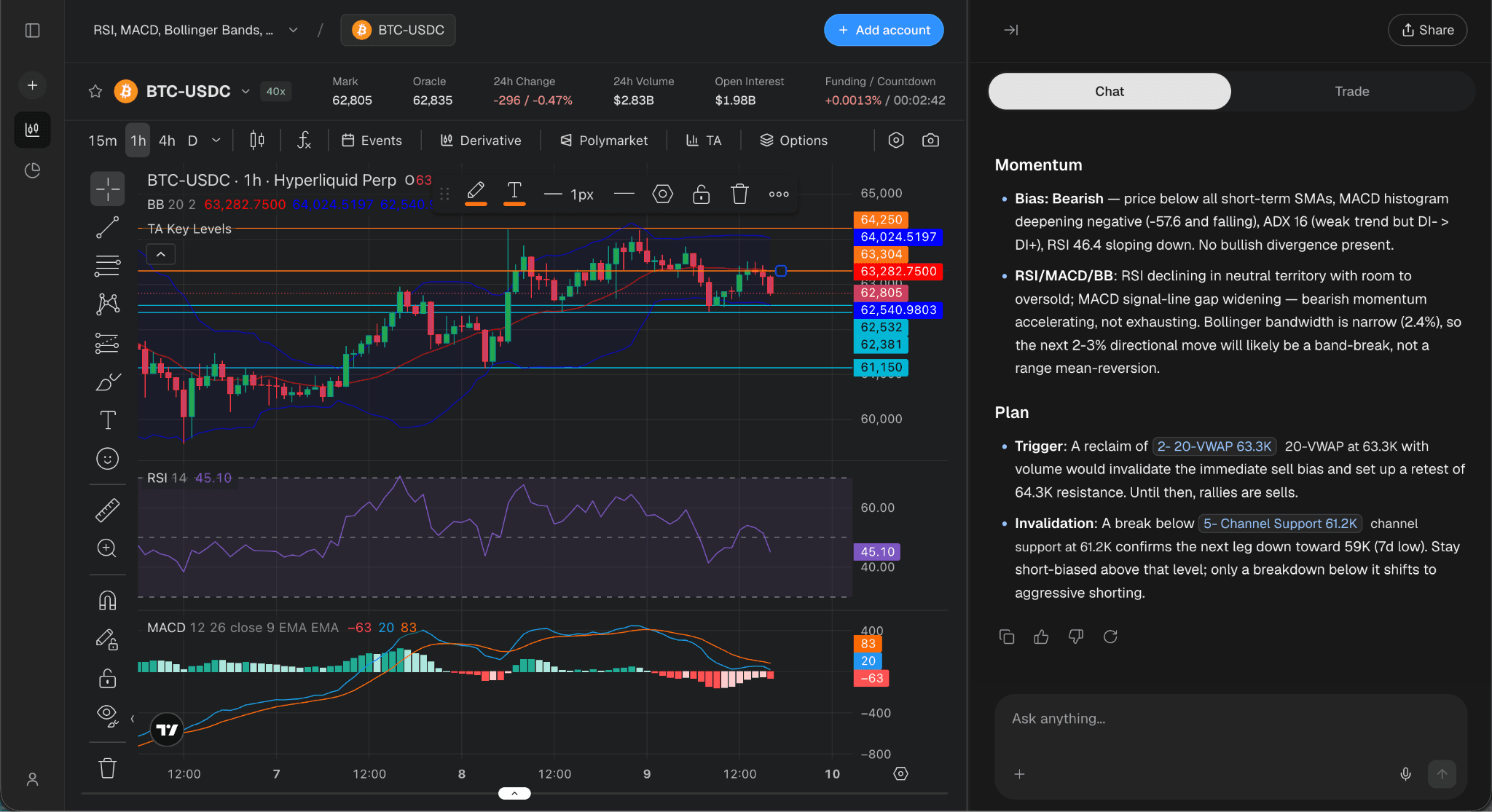Screen dimensions: 1492x812
Task: Change the 40x leverage setting
Action: (275, 91)
